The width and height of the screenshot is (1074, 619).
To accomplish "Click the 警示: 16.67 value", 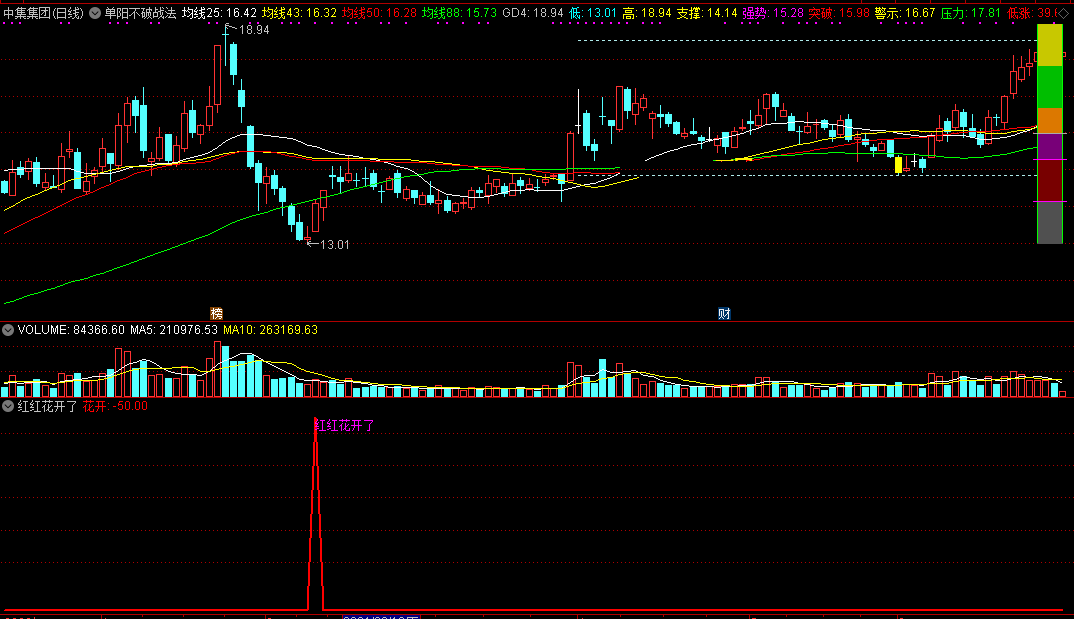I will (x=905, y=13).
